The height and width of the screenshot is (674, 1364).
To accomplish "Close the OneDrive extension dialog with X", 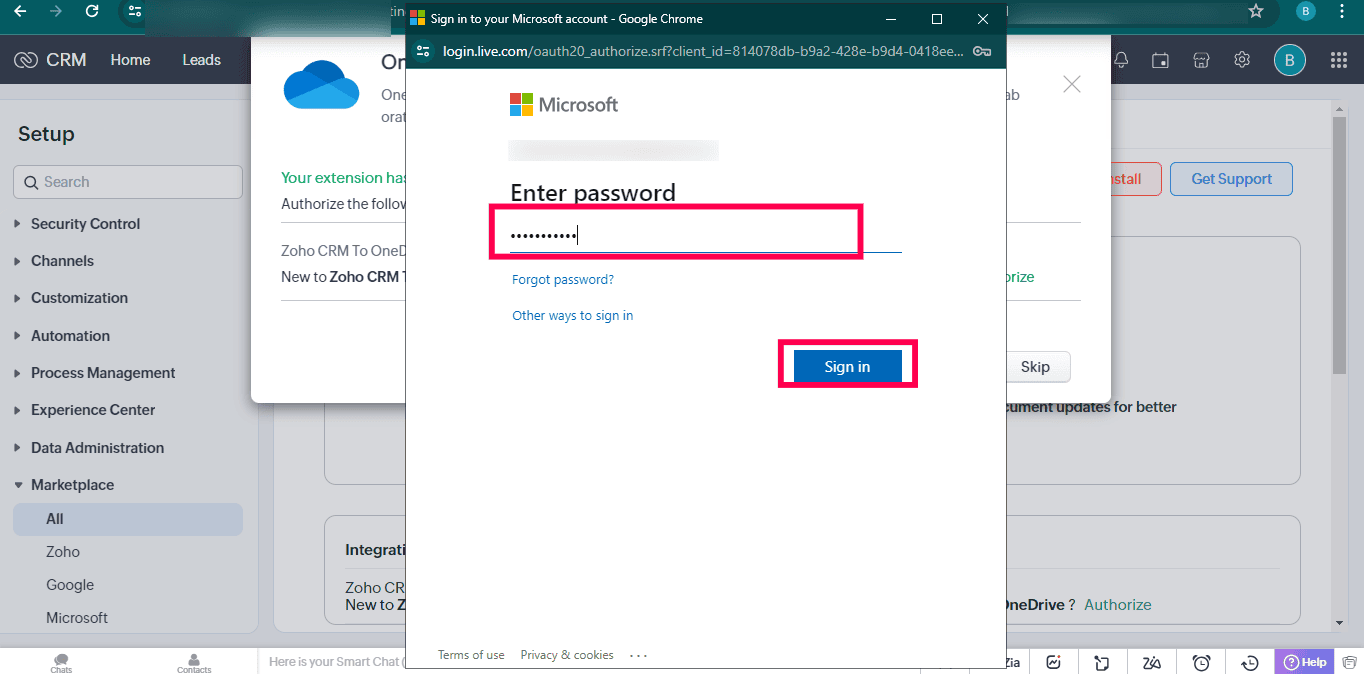I will [x=1072, y=85].
